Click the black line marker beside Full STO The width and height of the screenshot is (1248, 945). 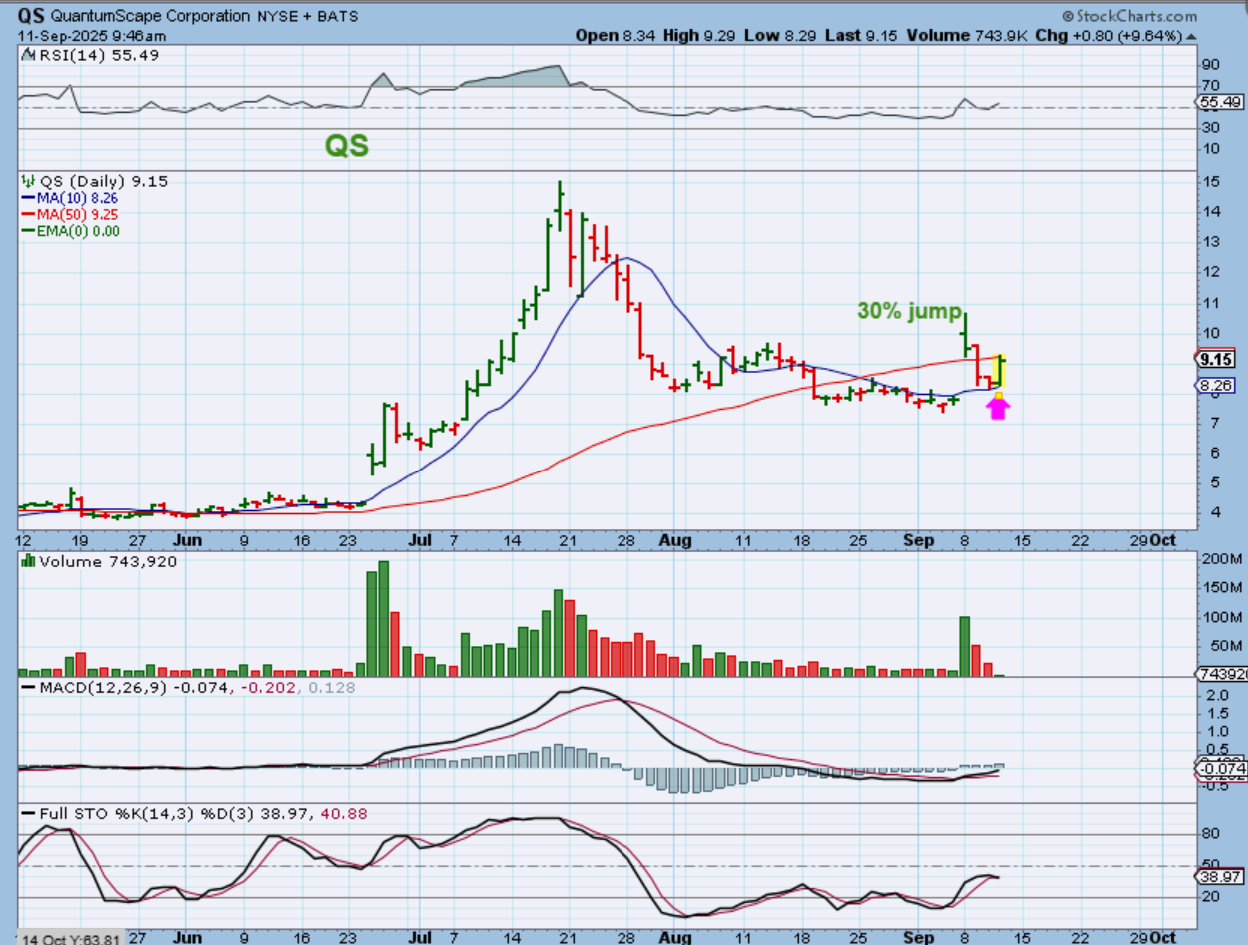tap(29, 815)
